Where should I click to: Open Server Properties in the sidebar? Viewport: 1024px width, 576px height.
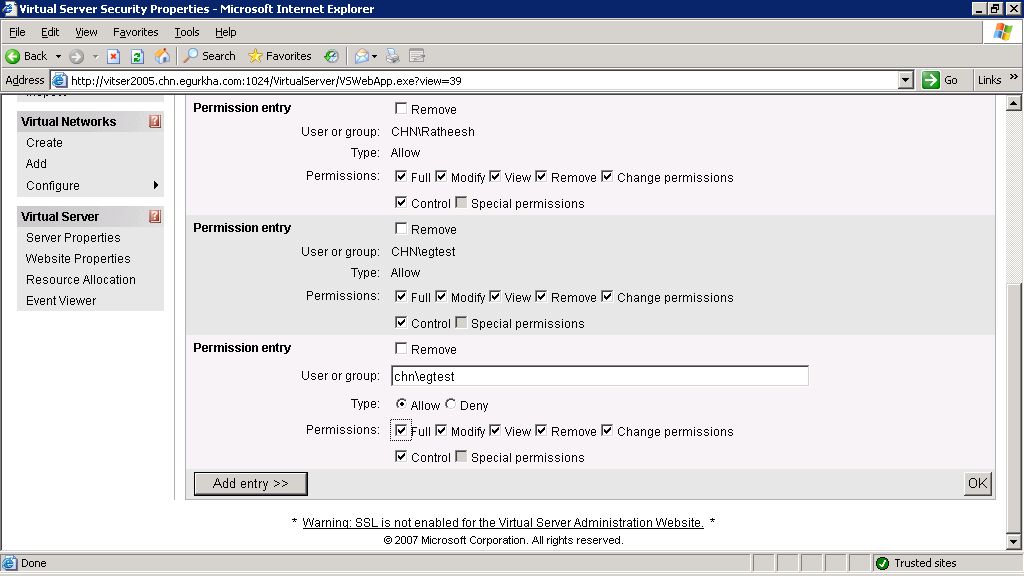click(73, 238)
